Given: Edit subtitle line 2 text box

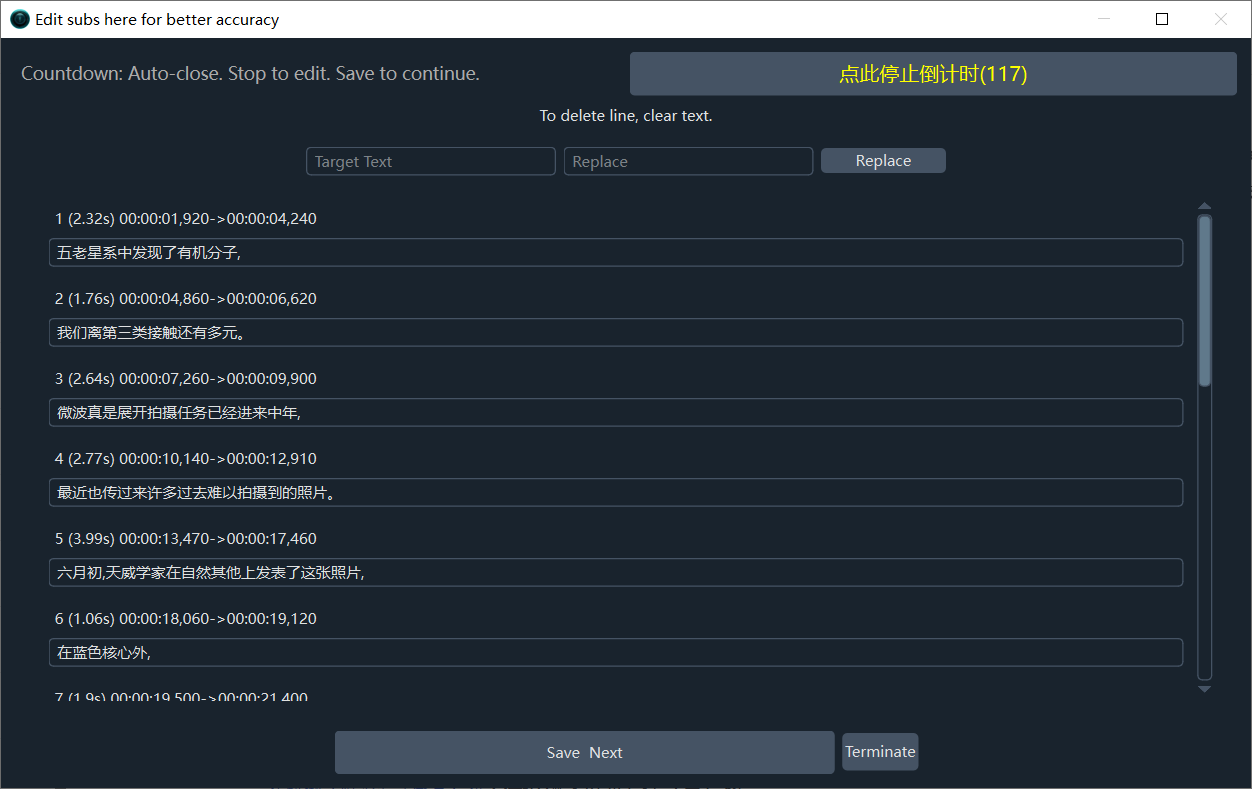Looking at the screenshot, I should [x=615, y=333].
